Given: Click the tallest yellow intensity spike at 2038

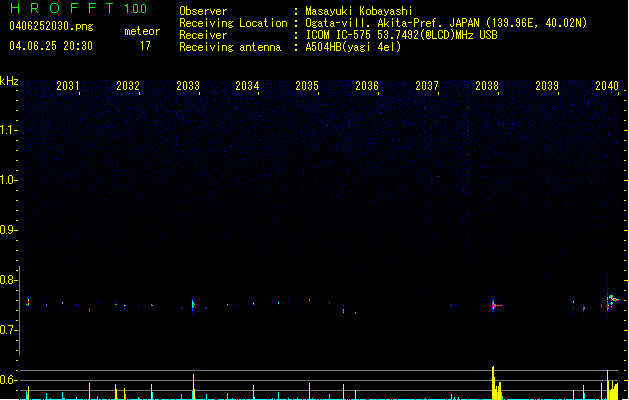Looking at the screenshot, I should 493,383.
